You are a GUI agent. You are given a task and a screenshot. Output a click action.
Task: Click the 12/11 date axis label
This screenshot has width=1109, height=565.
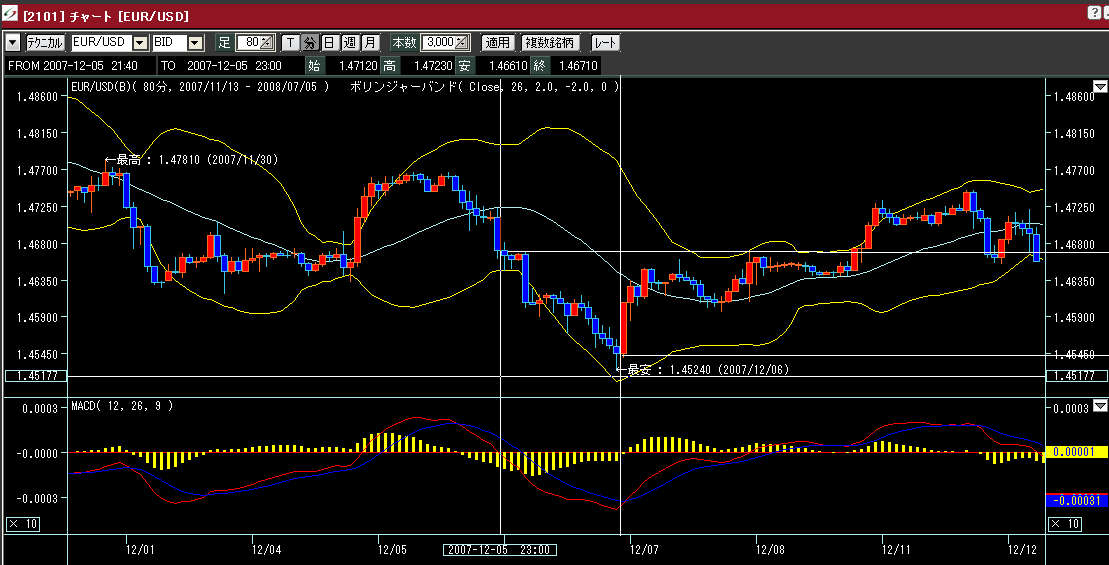tap(895, 549)
